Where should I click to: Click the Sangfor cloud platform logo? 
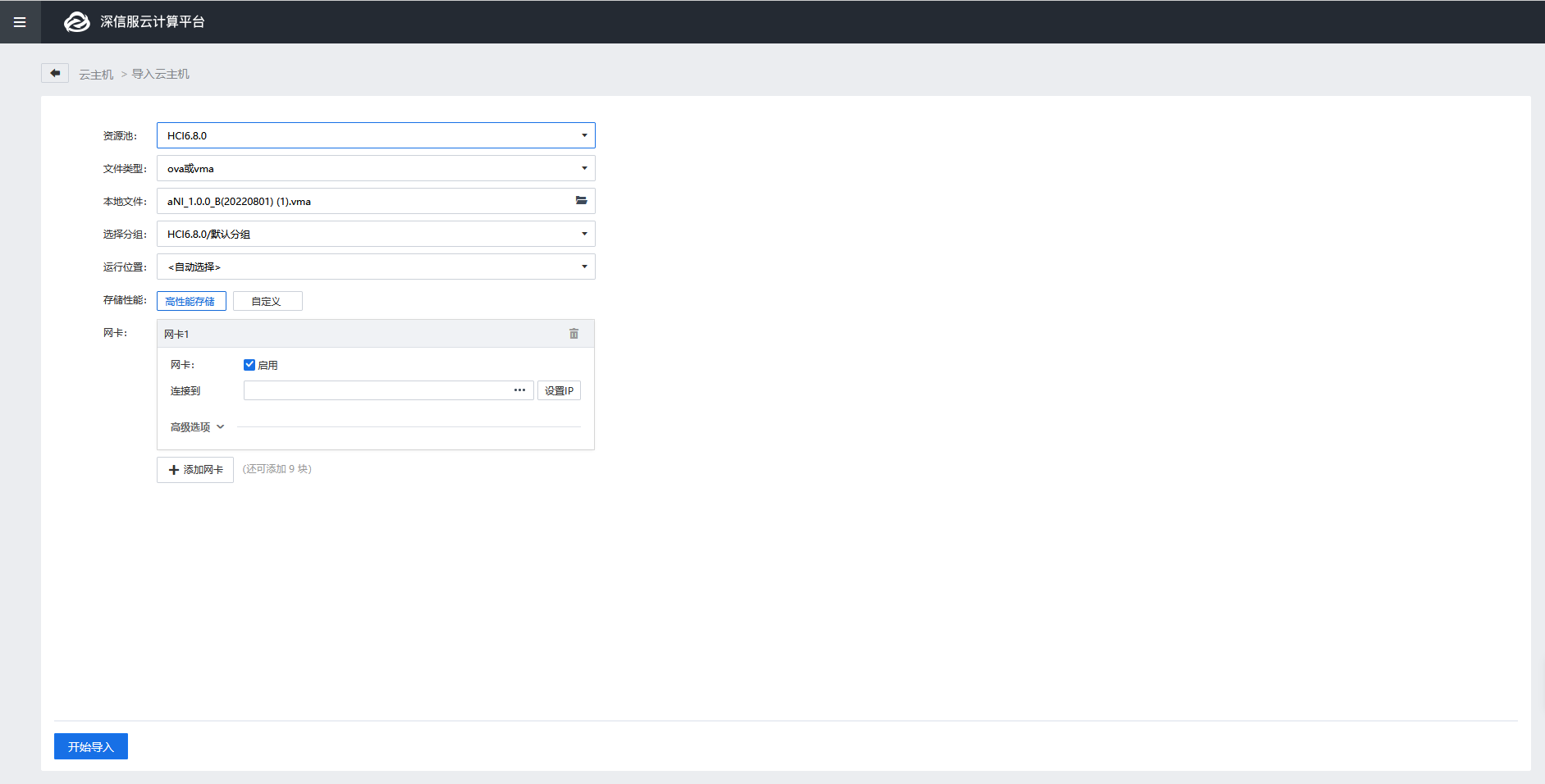77,22
